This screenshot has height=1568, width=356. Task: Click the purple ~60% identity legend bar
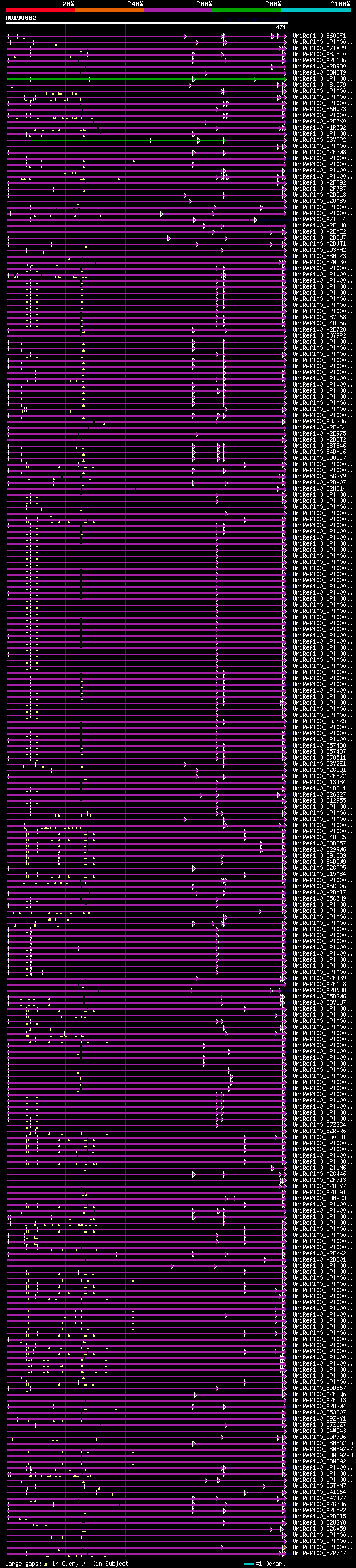coord(179,10)
